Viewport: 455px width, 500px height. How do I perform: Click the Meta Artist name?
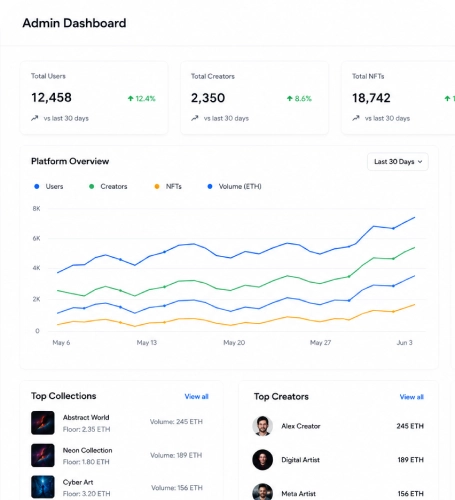pyautogui.click(x=298, y=494)
